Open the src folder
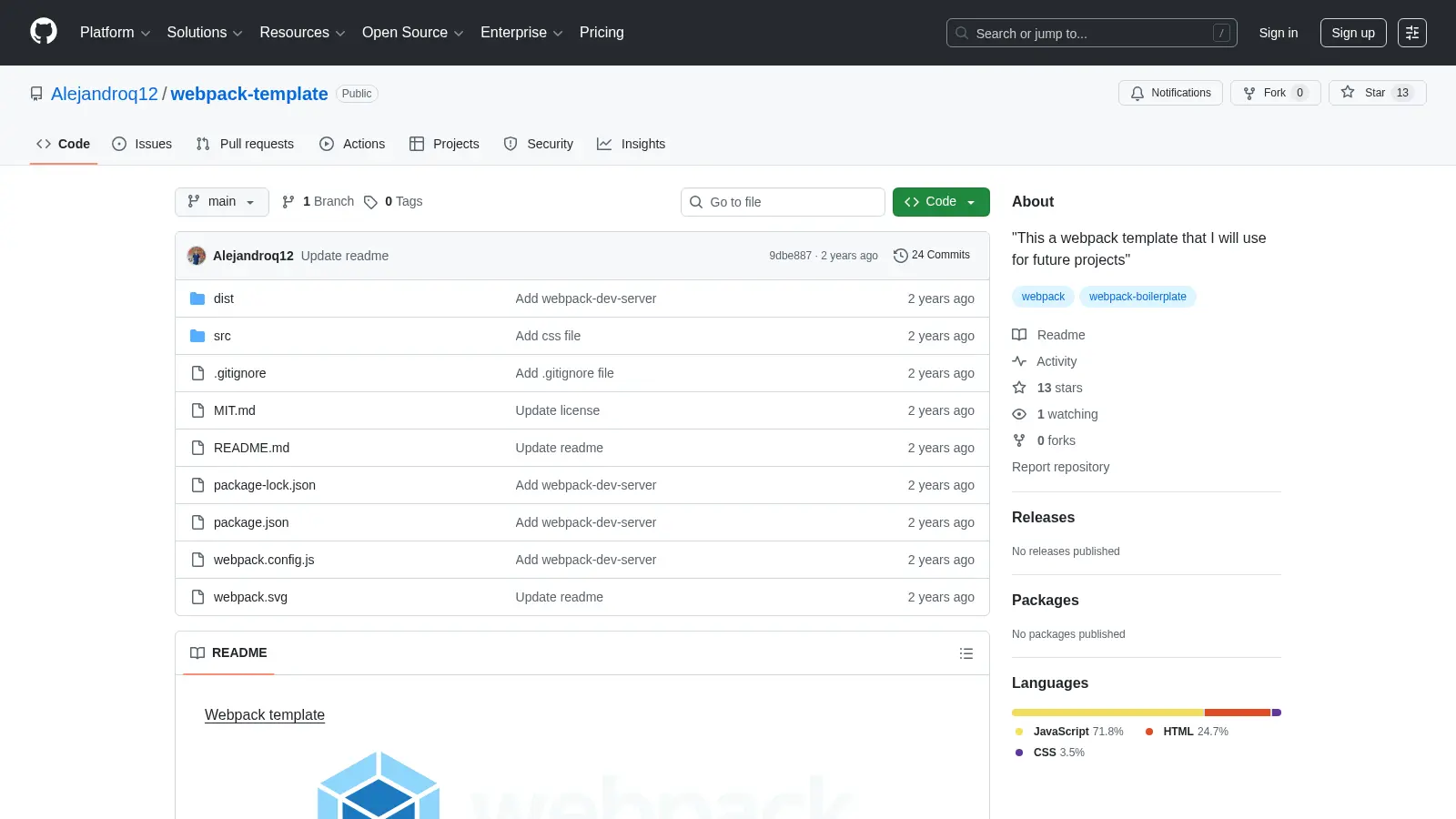Viewport: 1456px width, 819px height. pyautogui.click(x=222, y=336)
